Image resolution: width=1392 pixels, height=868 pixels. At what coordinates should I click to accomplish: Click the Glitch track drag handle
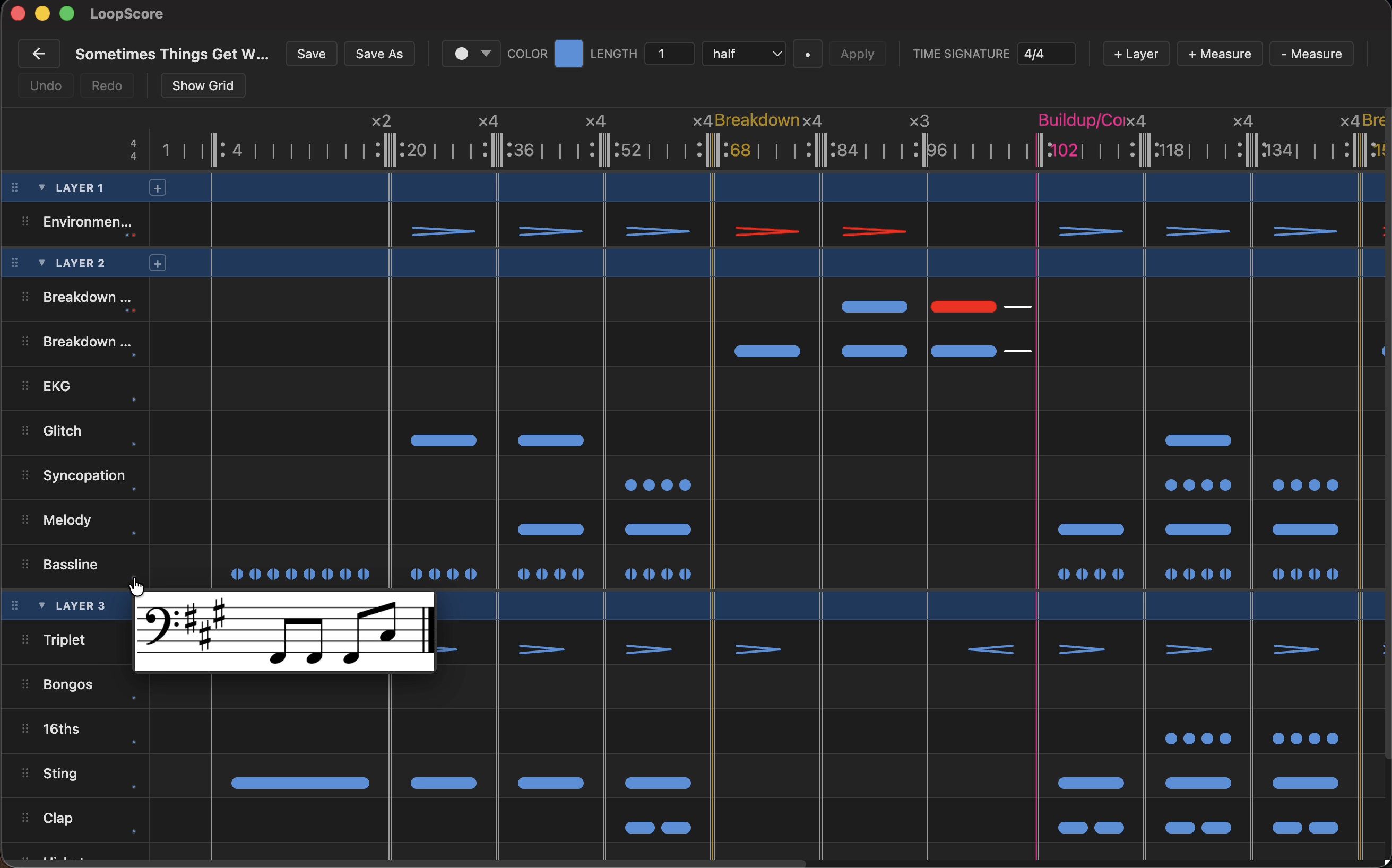[25, 430]
